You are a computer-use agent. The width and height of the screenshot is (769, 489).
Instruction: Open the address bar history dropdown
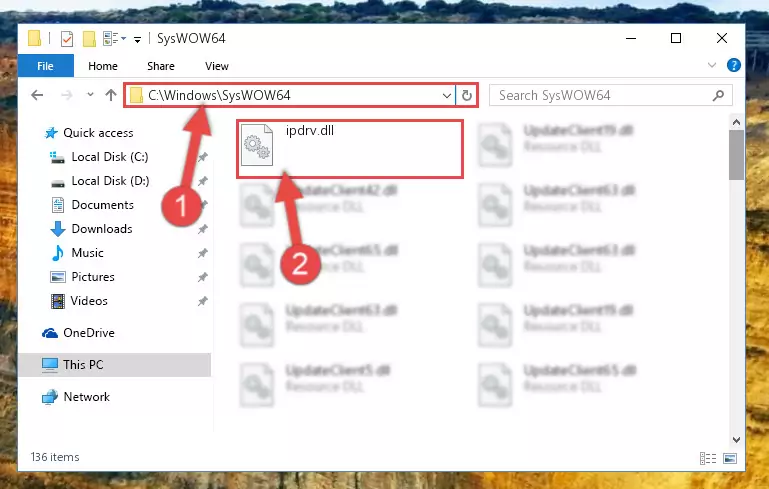446,96
